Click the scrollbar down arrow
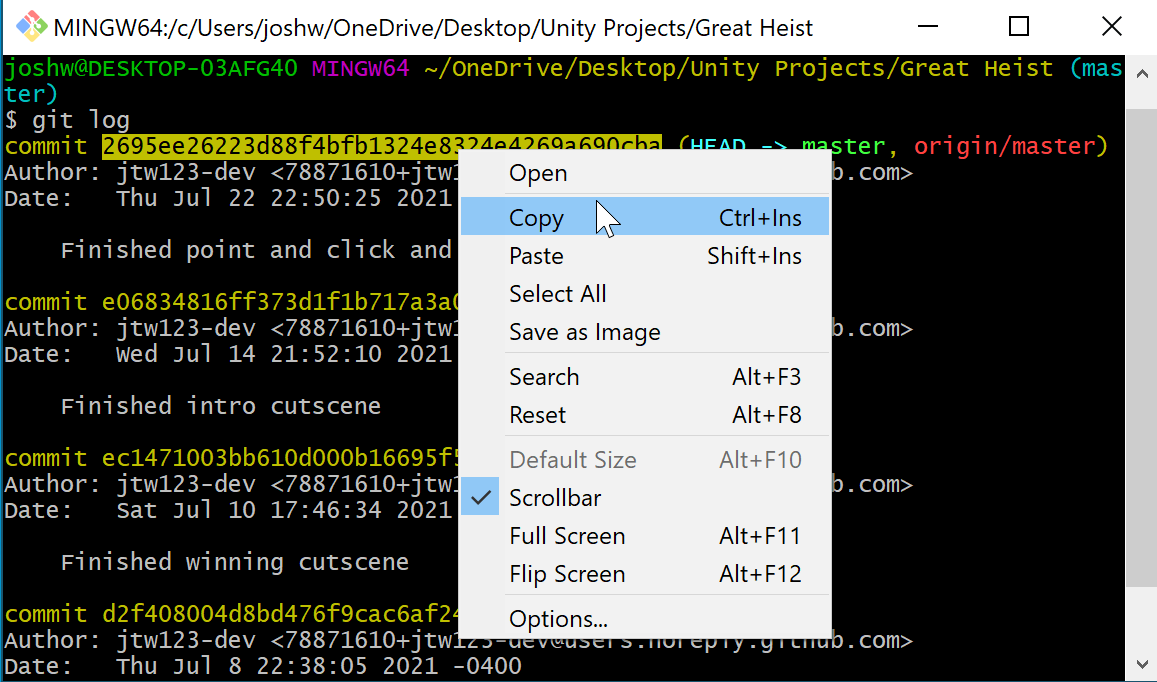 tap(1141, 663)
